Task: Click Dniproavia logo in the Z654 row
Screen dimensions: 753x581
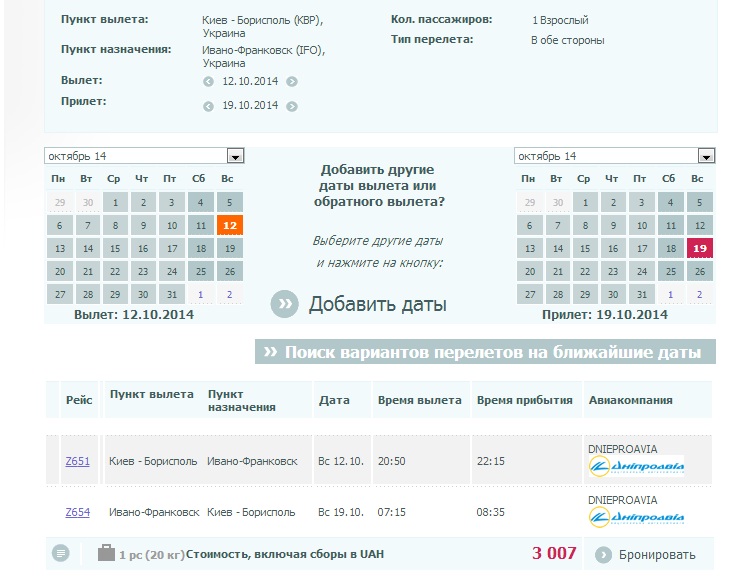Action: click(x=637, y=518)
